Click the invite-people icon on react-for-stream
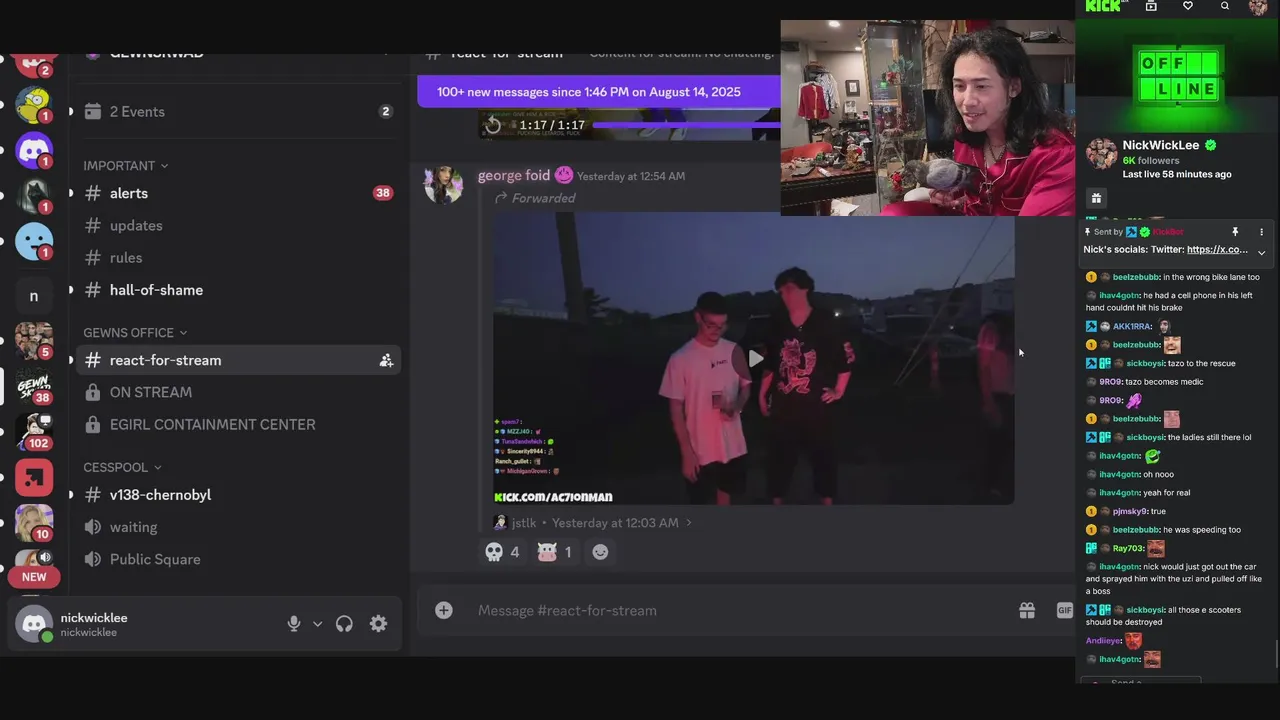This screenshot has height=720, width=1280. (x=386, y=360)
